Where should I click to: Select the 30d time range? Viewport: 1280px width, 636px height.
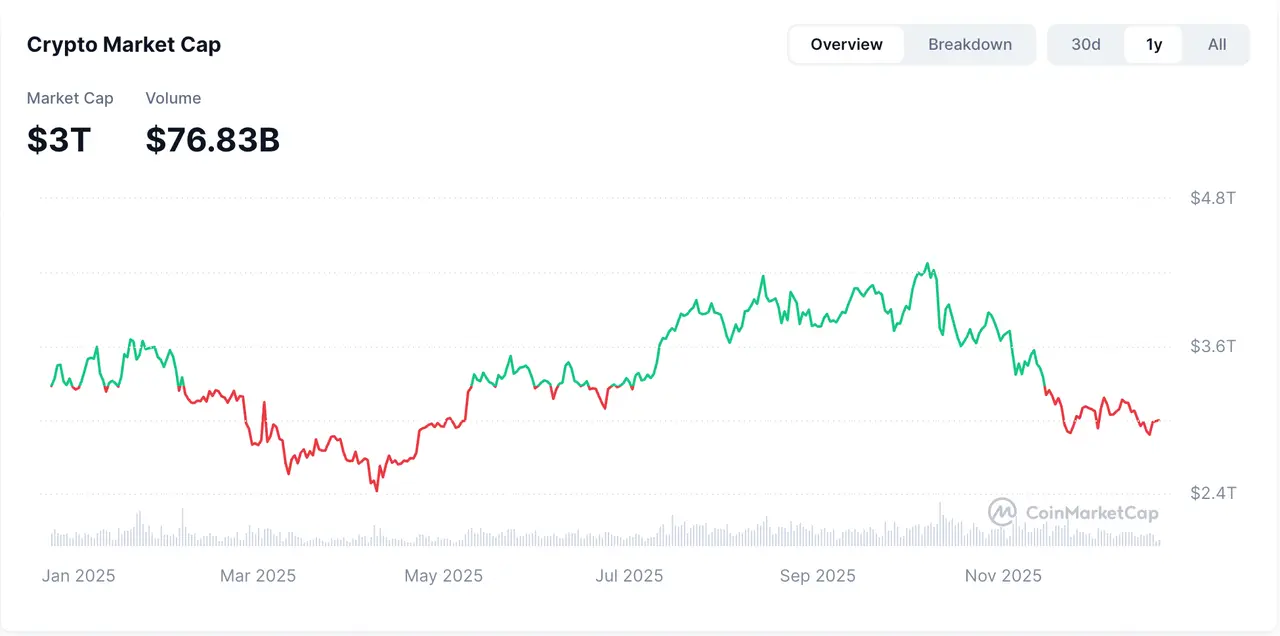[x=1086, y=45]
